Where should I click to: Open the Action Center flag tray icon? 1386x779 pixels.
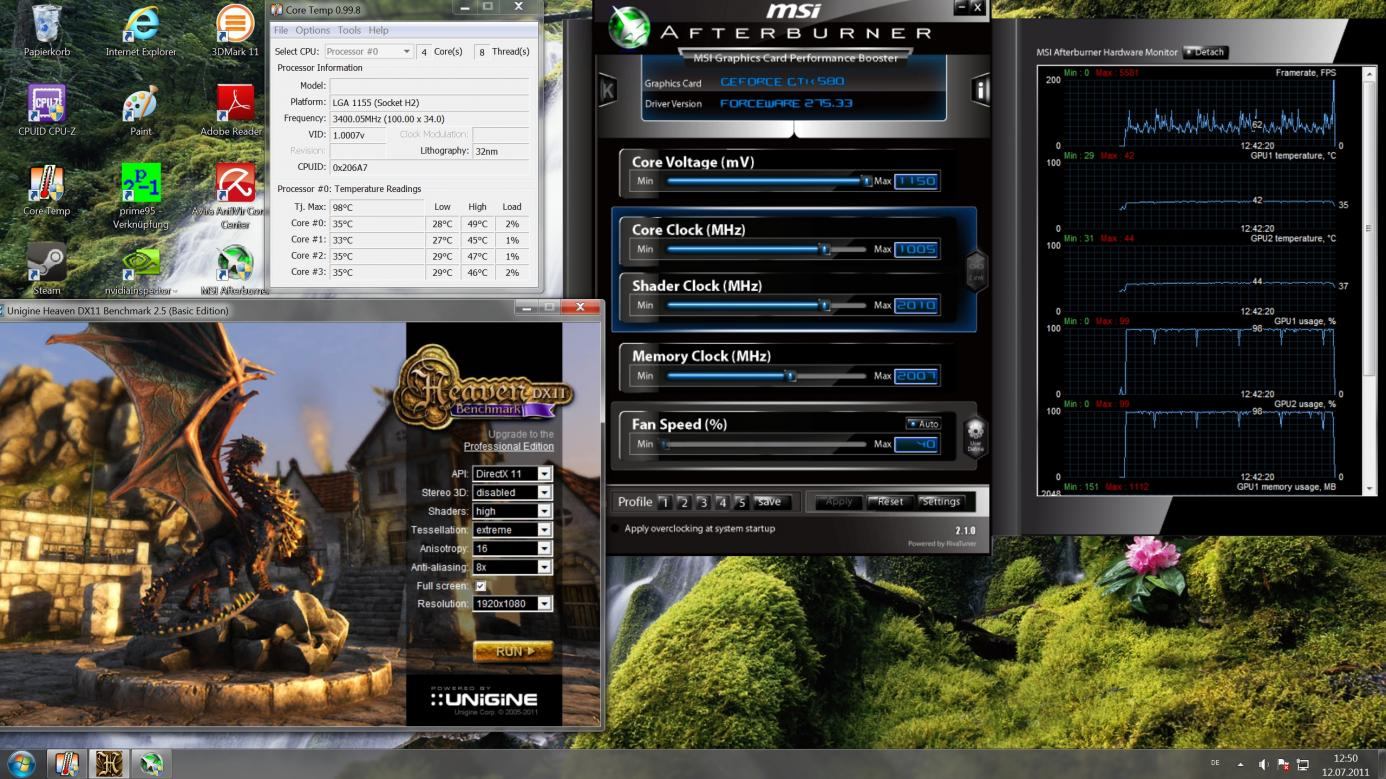pos(1283,765)
